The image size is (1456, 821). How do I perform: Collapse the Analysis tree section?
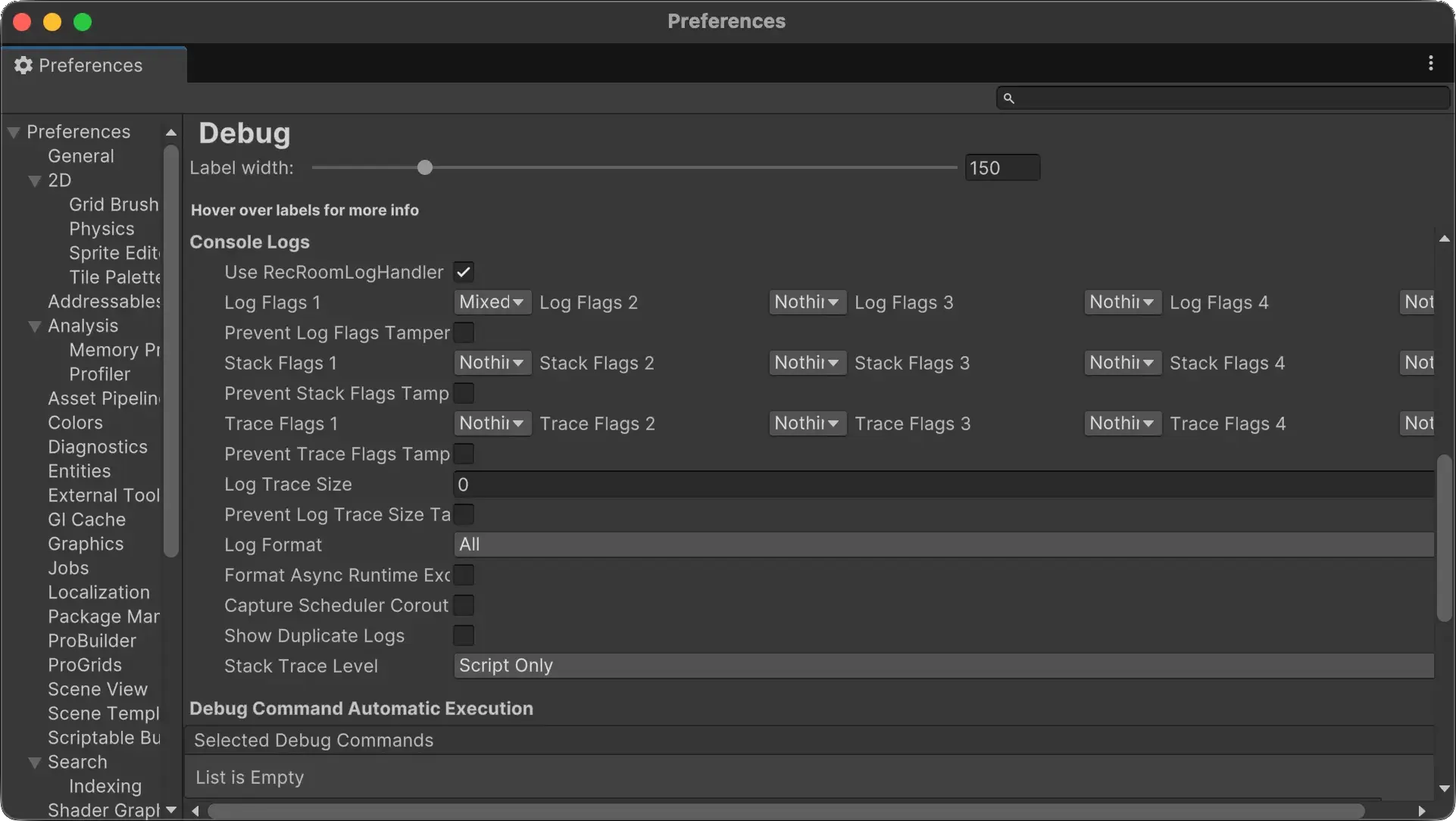point(34,326)
